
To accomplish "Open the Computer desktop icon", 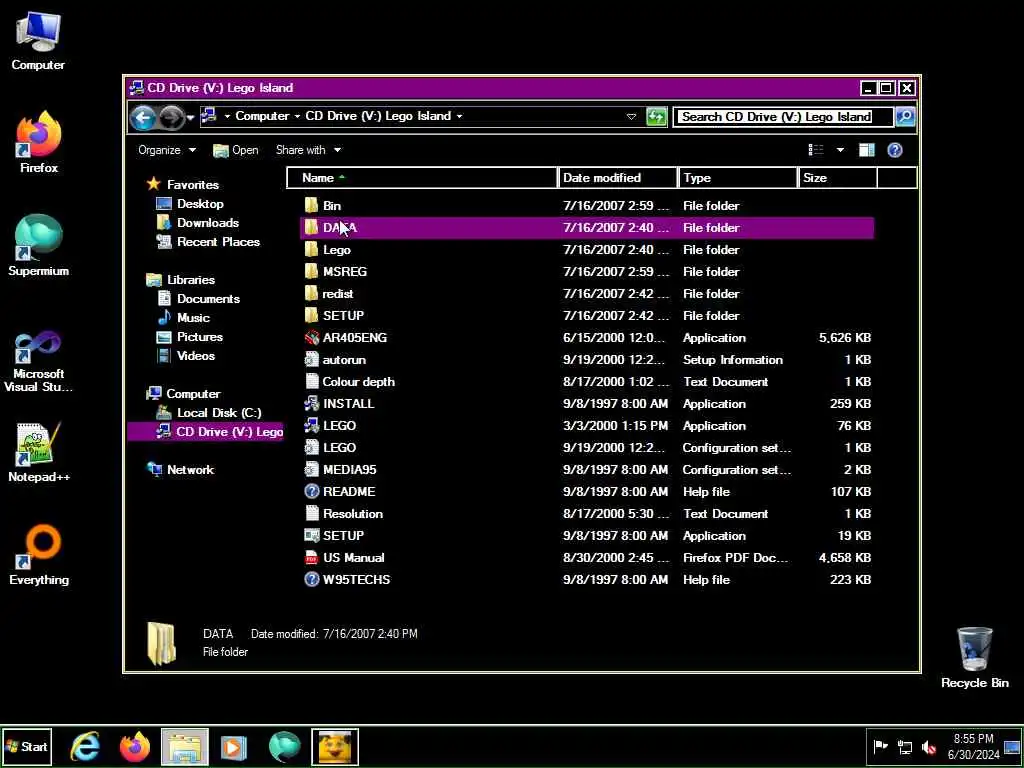I will point(38,40).
